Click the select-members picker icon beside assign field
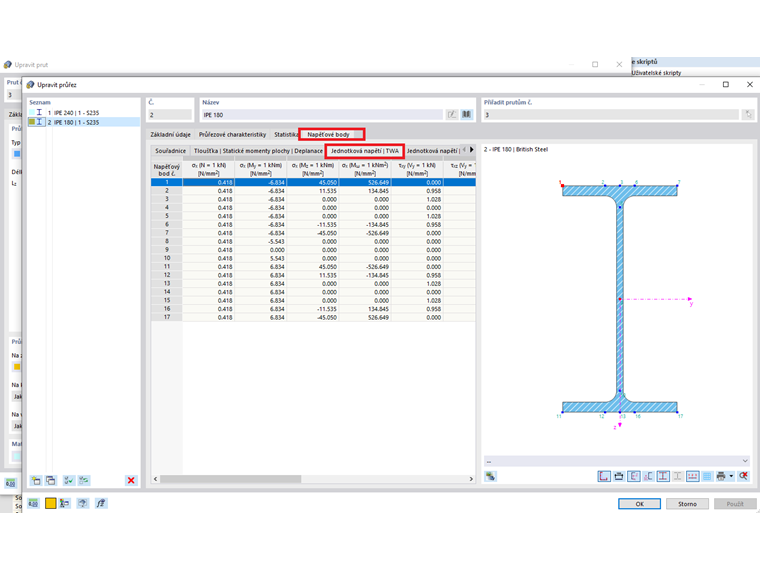The width and height of the screenshot is (760, 570). coord(748,114)
